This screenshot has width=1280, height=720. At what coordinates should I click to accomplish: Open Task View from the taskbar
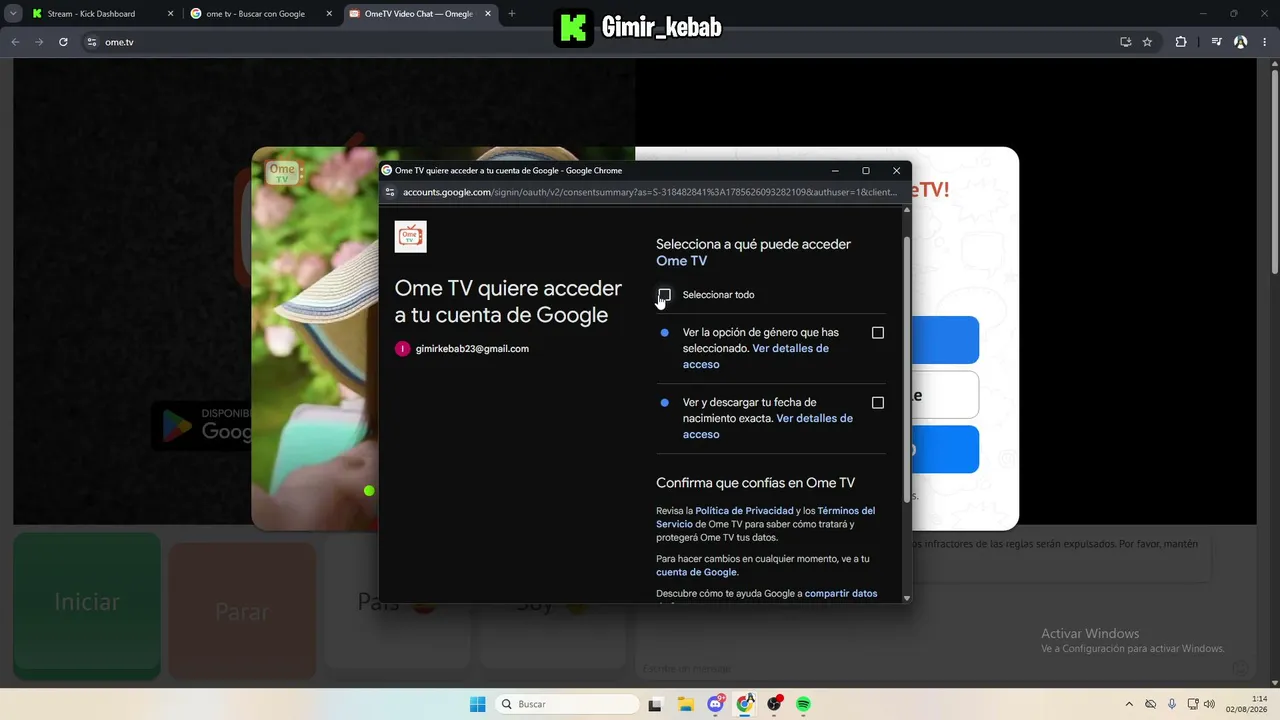[655, 704]
